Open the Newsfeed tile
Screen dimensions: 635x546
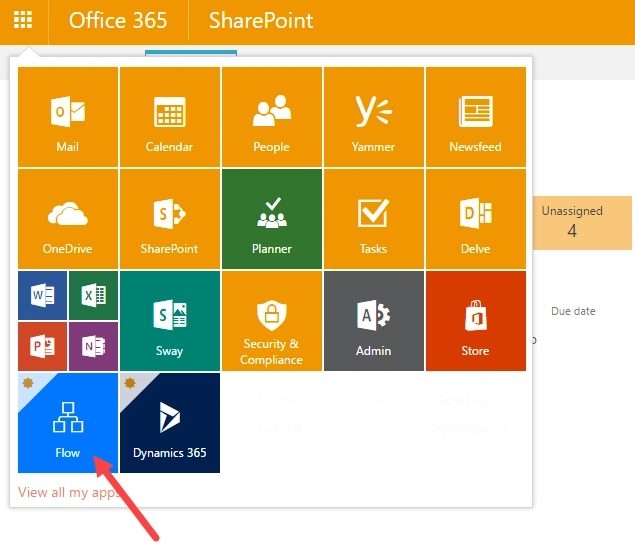tap(476, 117)
